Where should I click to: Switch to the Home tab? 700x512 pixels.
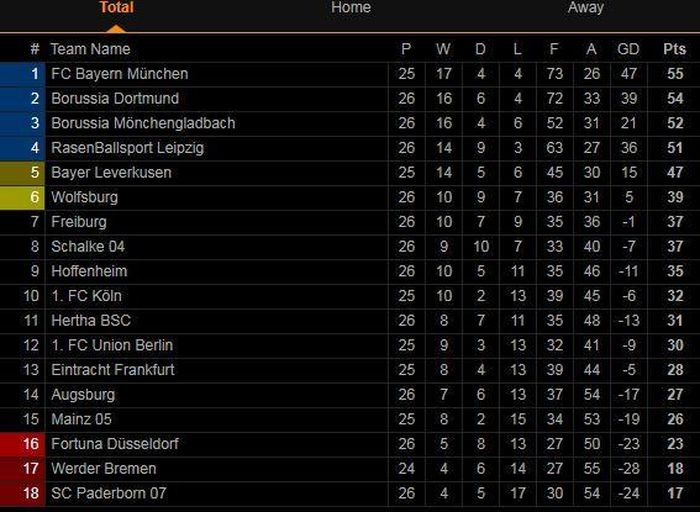tap(351, 8)
